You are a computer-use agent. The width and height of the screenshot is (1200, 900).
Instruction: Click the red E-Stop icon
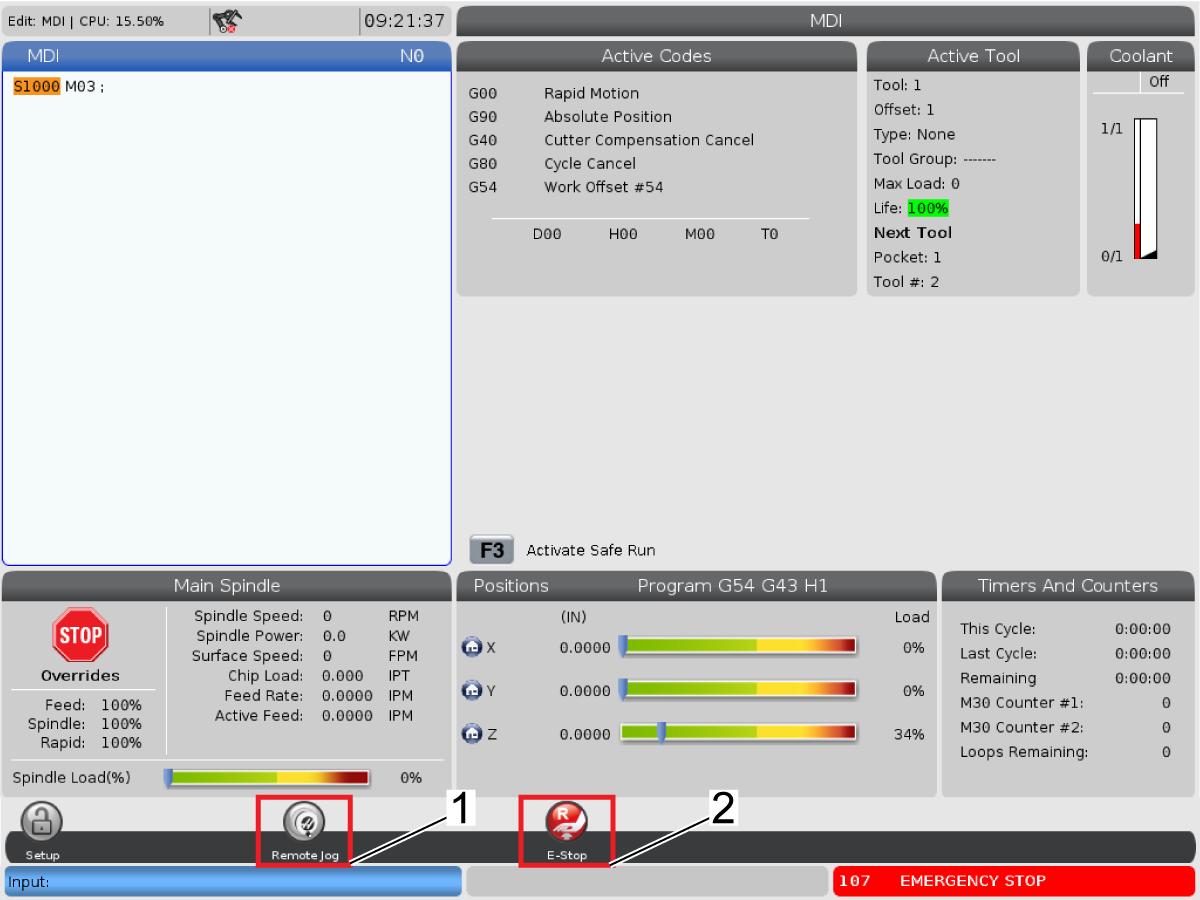[x=566, y=823]
